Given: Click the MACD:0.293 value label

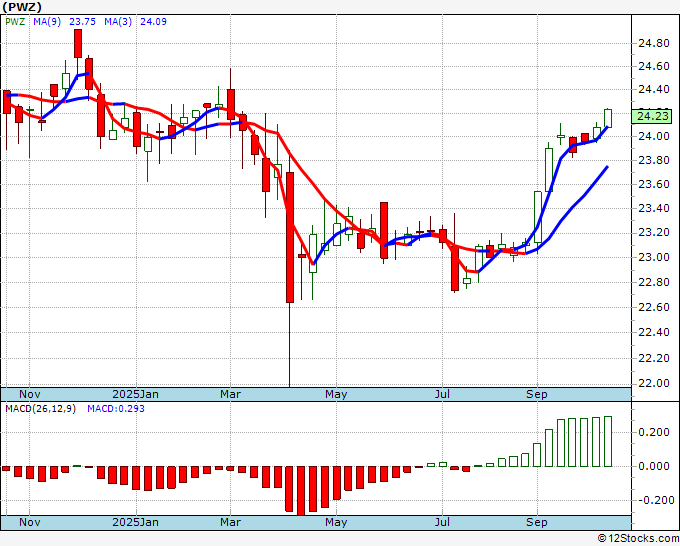Looking at the screenshot, I should pyautogui.click(x=116, y=409).
